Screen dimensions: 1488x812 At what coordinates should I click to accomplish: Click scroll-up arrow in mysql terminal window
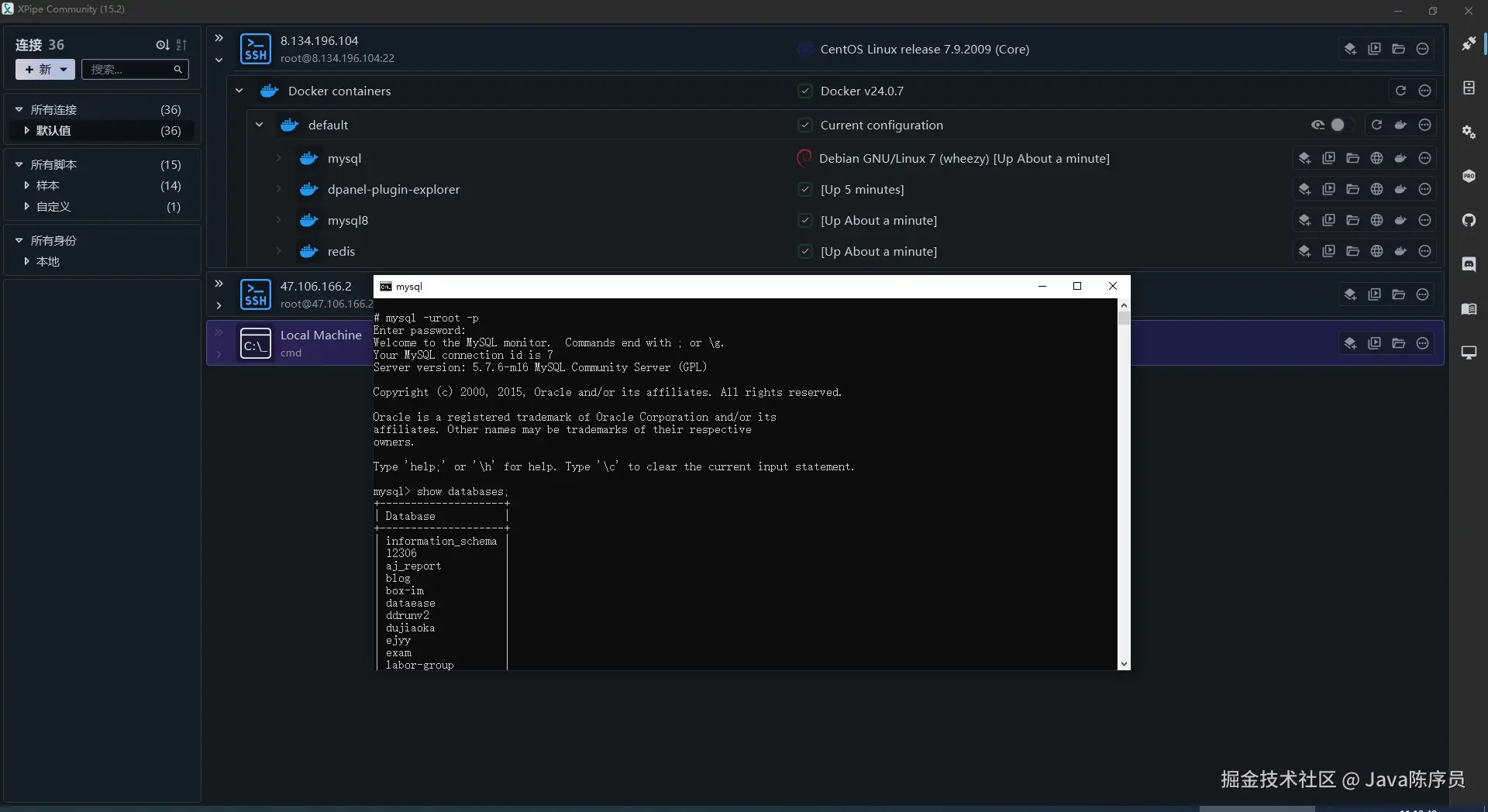1124,305
